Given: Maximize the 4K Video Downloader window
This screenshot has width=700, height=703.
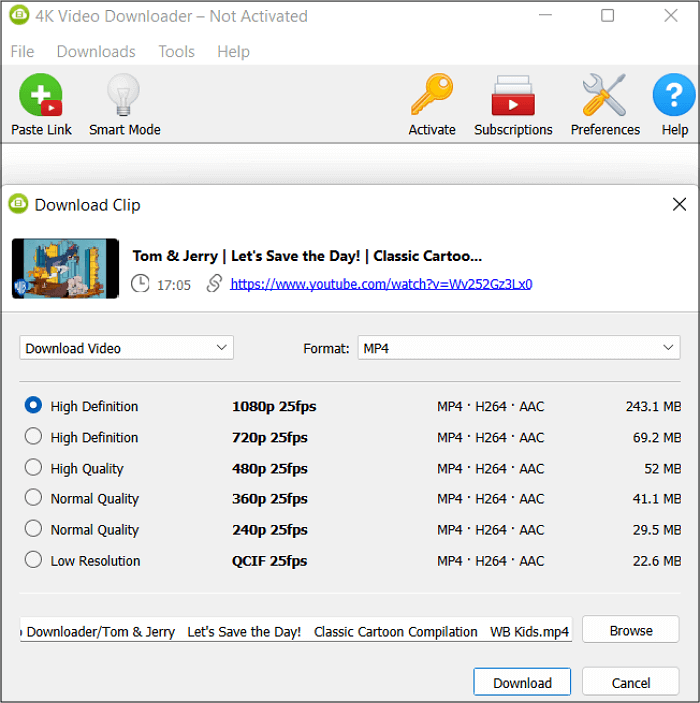Looking at the screenshot, I should pyautogui.click(x=607, y=15).
